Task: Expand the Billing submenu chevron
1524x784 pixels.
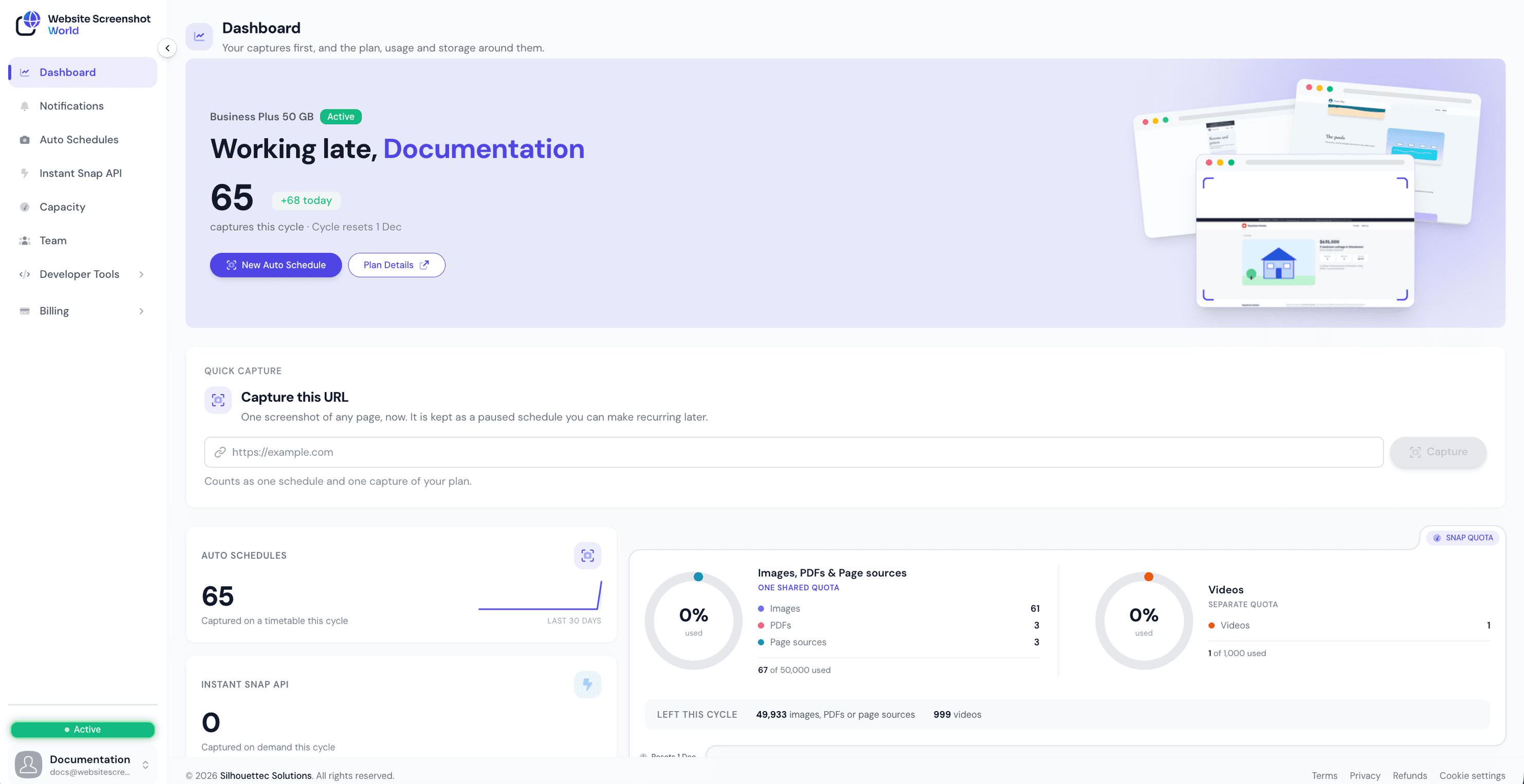Action: click(141, 311)
